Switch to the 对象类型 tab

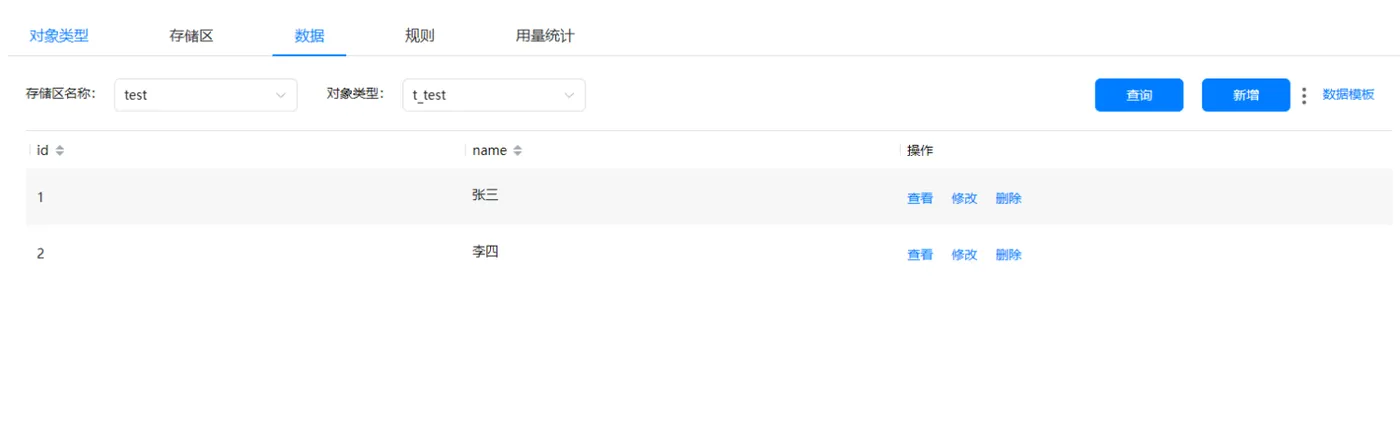59,36
